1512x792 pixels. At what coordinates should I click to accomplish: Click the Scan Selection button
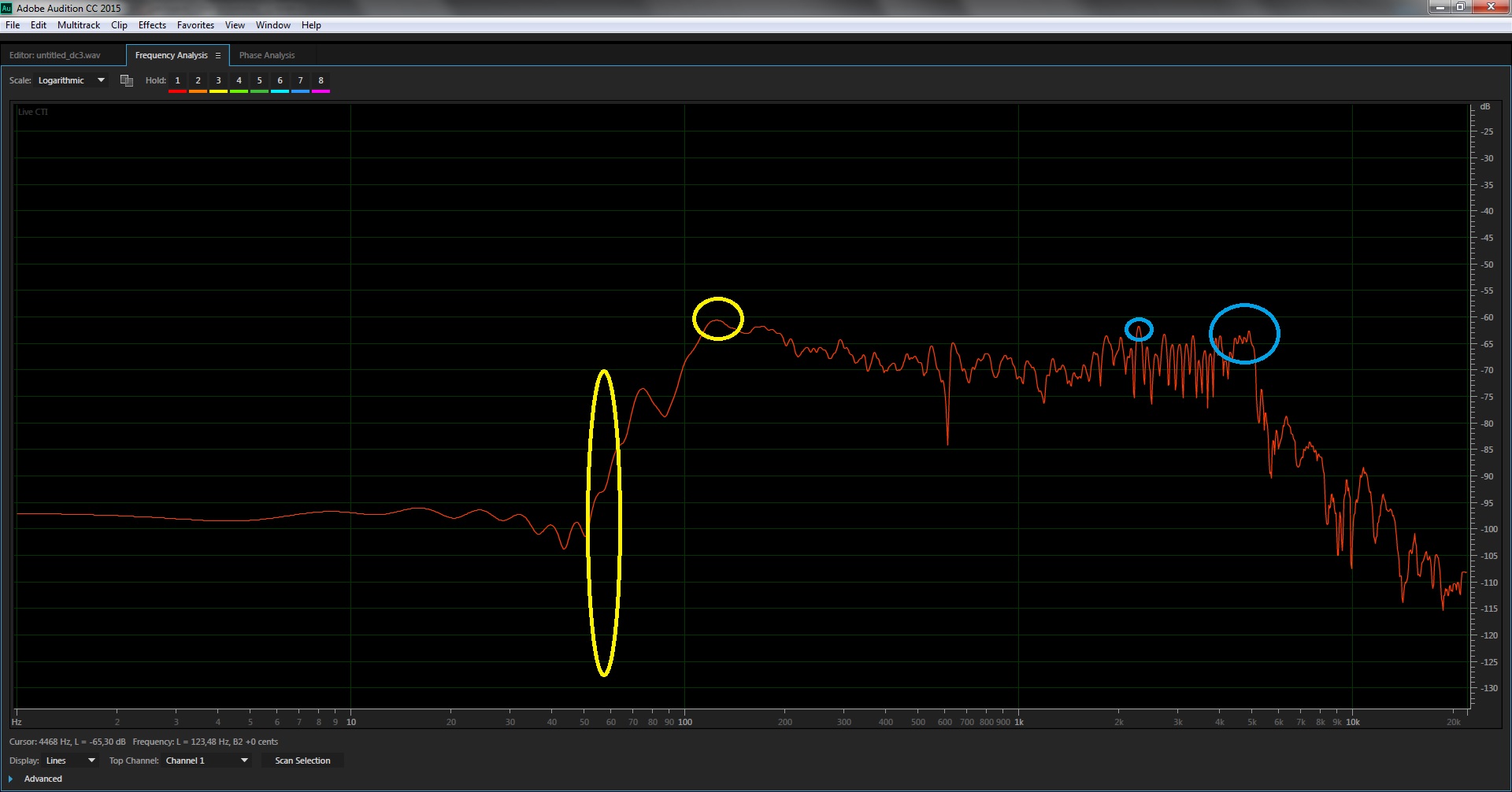(302, 761)
